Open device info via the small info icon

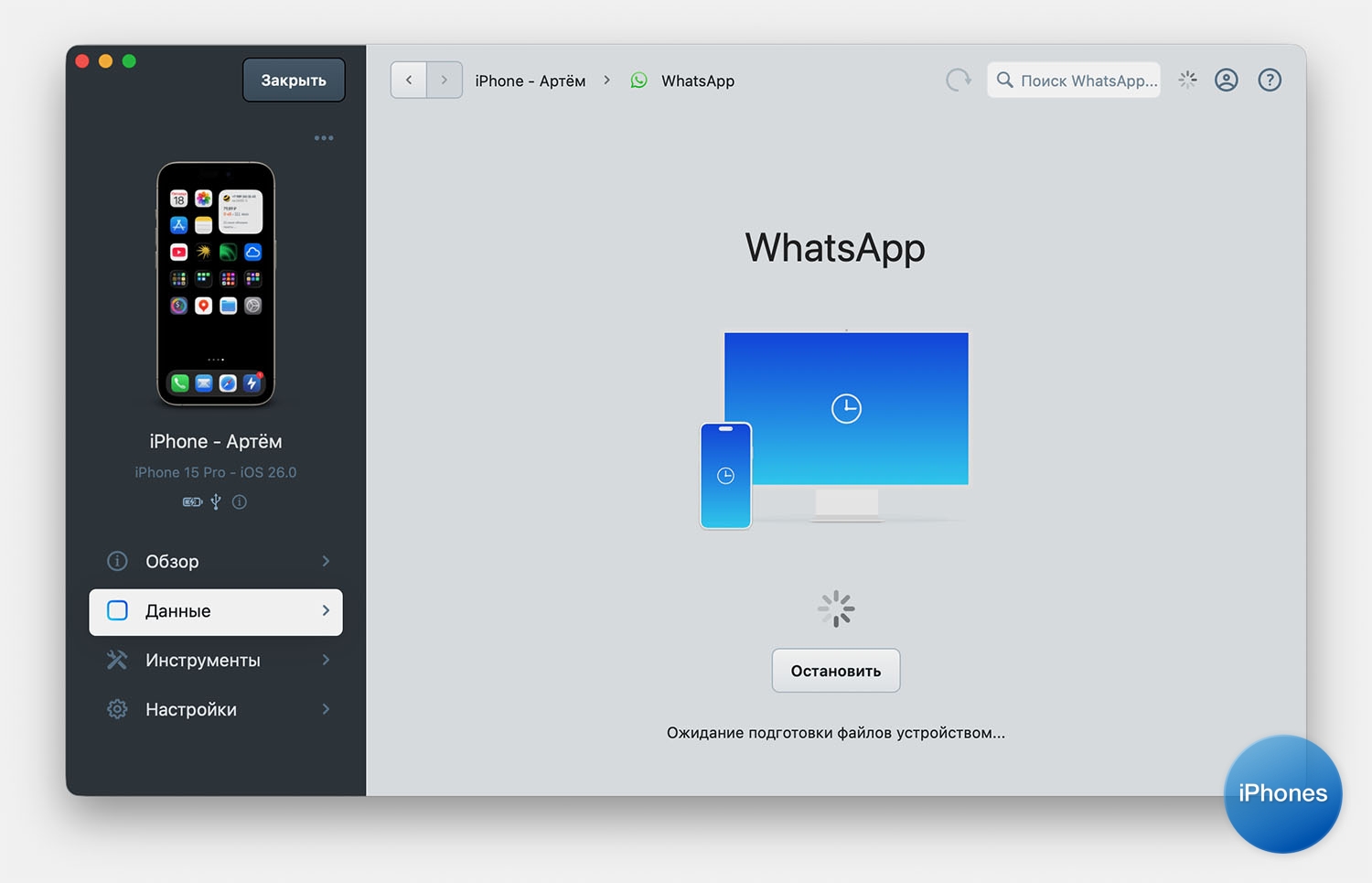(x=240, y=501)
